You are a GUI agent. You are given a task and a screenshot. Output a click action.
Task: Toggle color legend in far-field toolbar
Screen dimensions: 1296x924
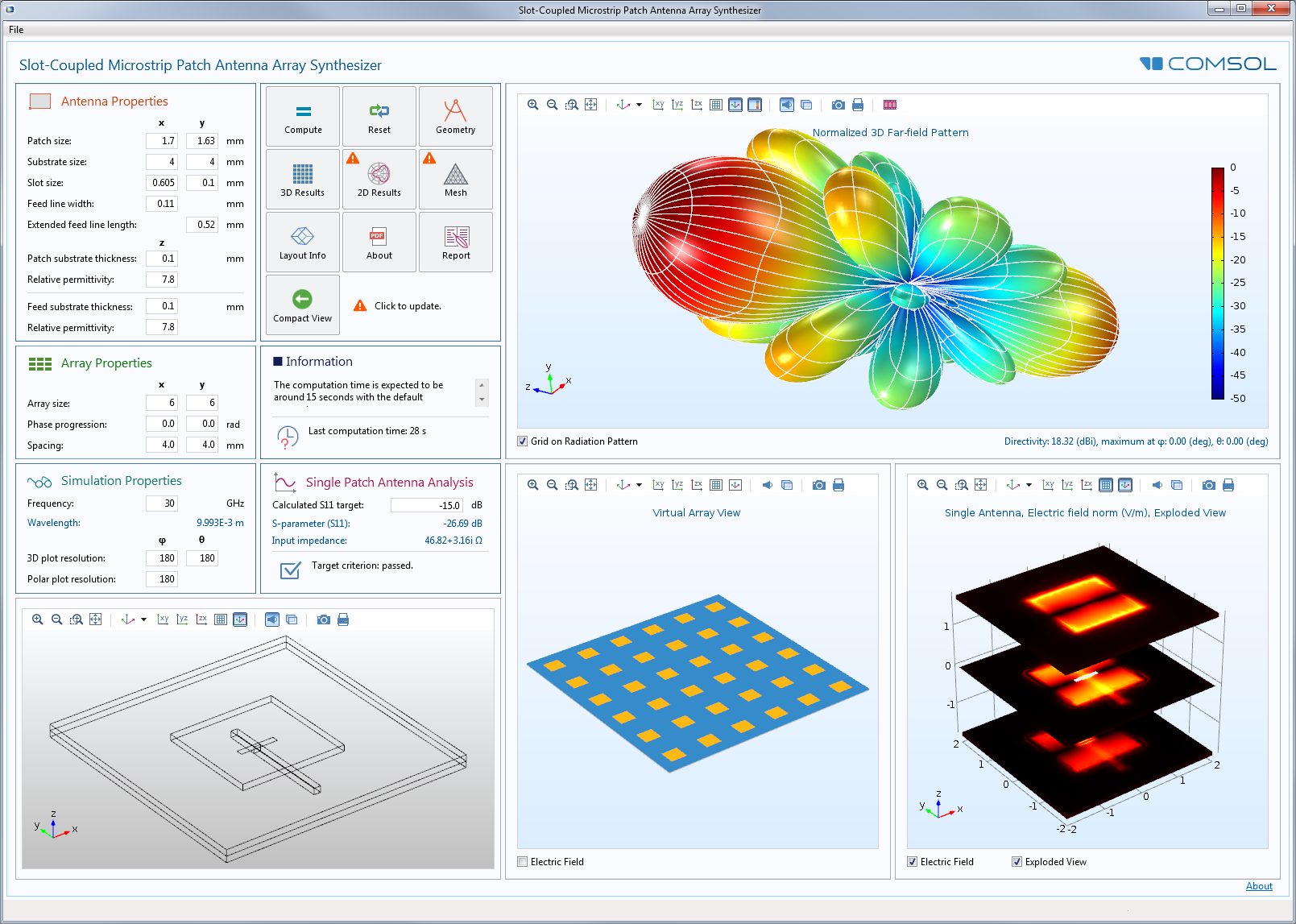(755, 105)
